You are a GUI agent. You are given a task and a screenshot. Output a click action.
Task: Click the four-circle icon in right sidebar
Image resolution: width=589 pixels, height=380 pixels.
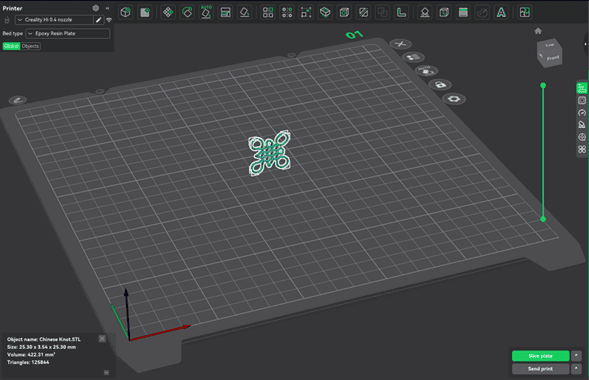(x=582, y=149)
